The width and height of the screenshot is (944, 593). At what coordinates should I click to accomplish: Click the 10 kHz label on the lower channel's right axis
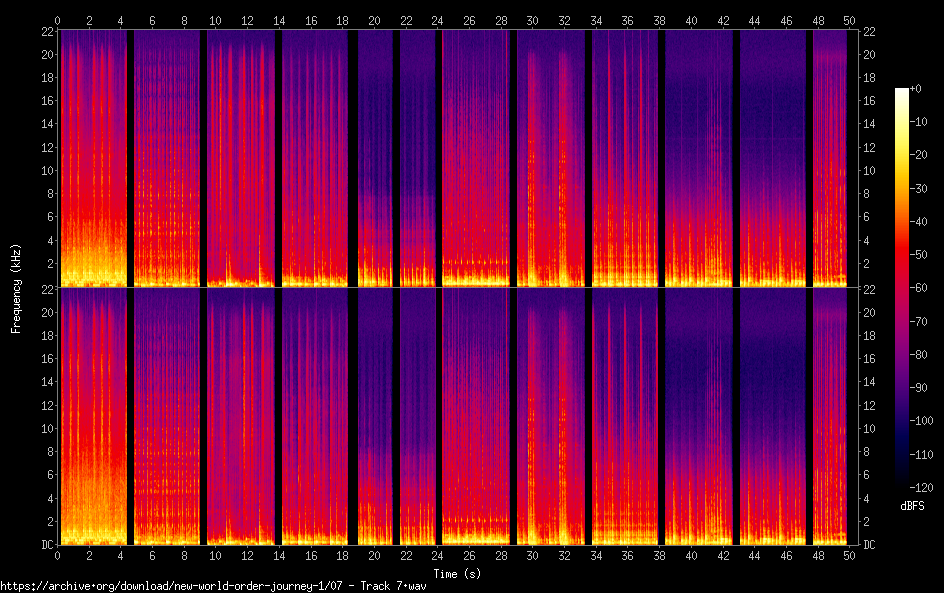869,428
